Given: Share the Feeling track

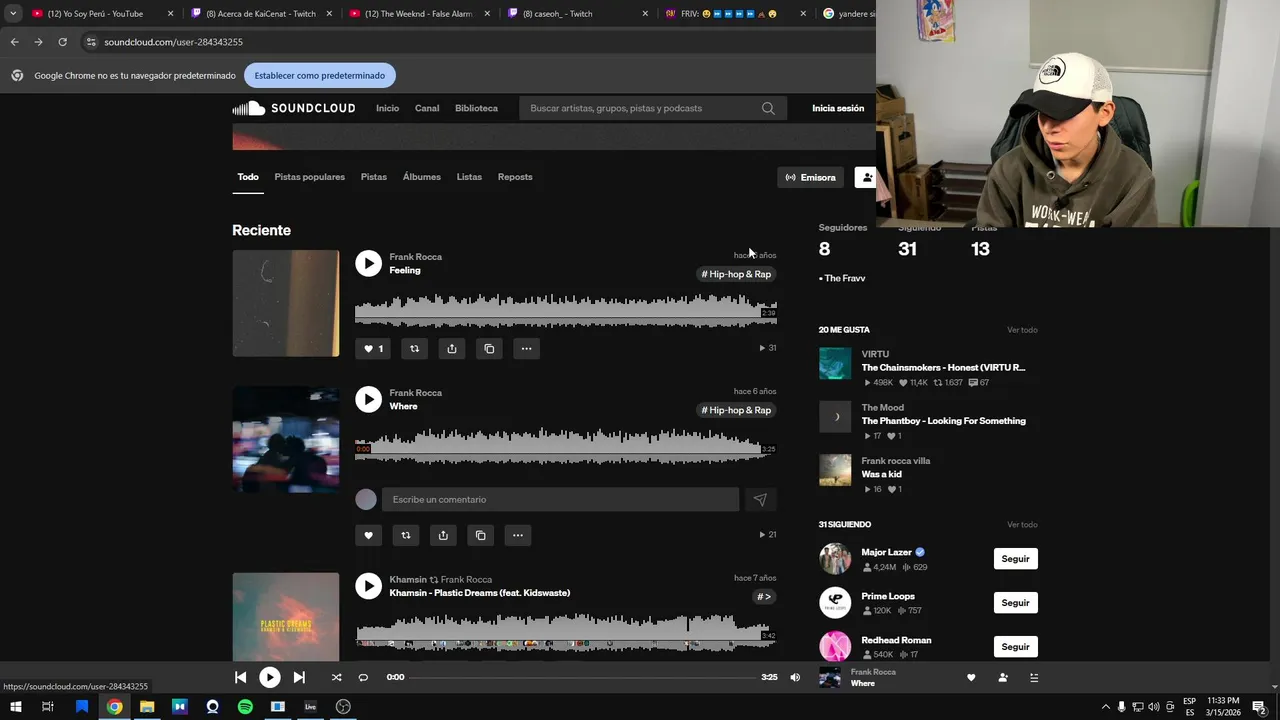Looking at the screenshot, I should 452,349.
